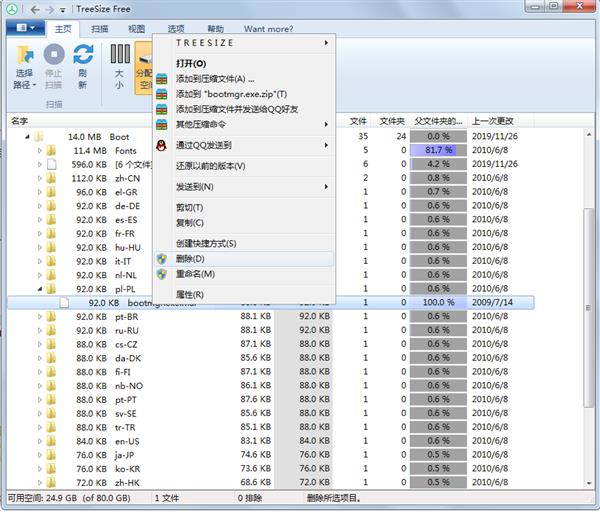Click the QQ penguin icon in context menu
This screenshot has height=512, width=600.
point(161,145)
